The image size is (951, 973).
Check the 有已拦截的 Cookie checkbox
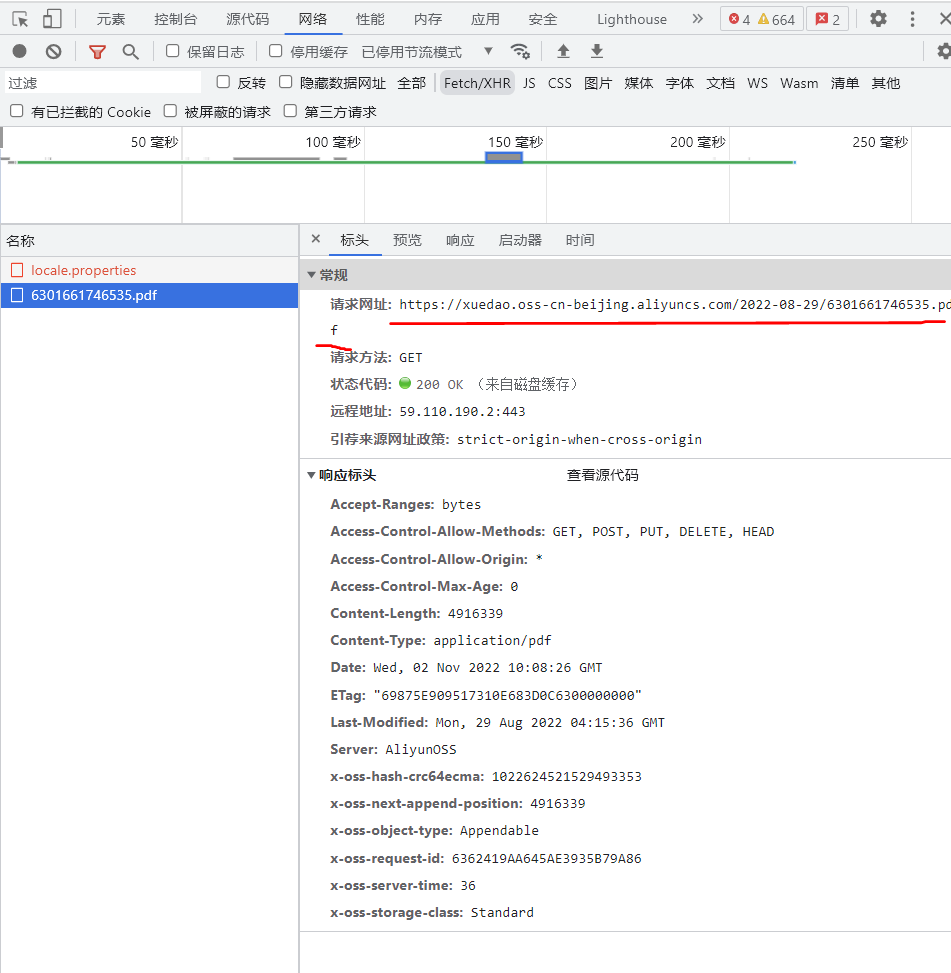(17, 111)
